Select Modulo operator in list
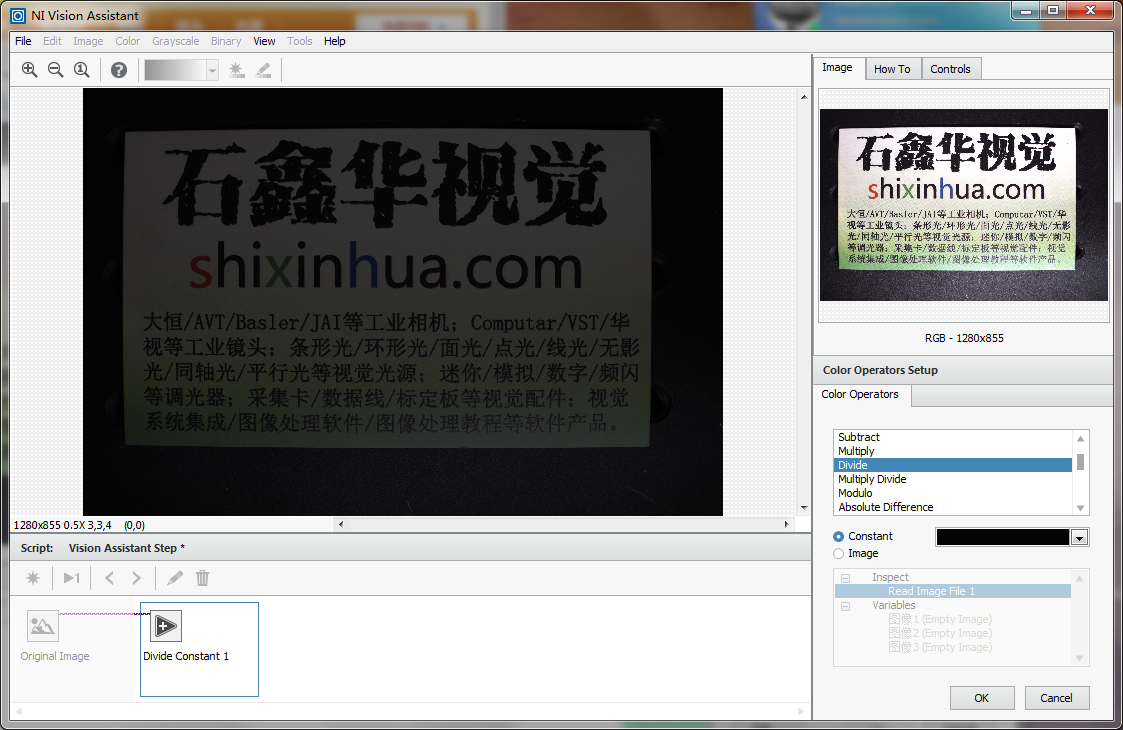The height and width of the screenshot is (730, 1123). point(953,493)
